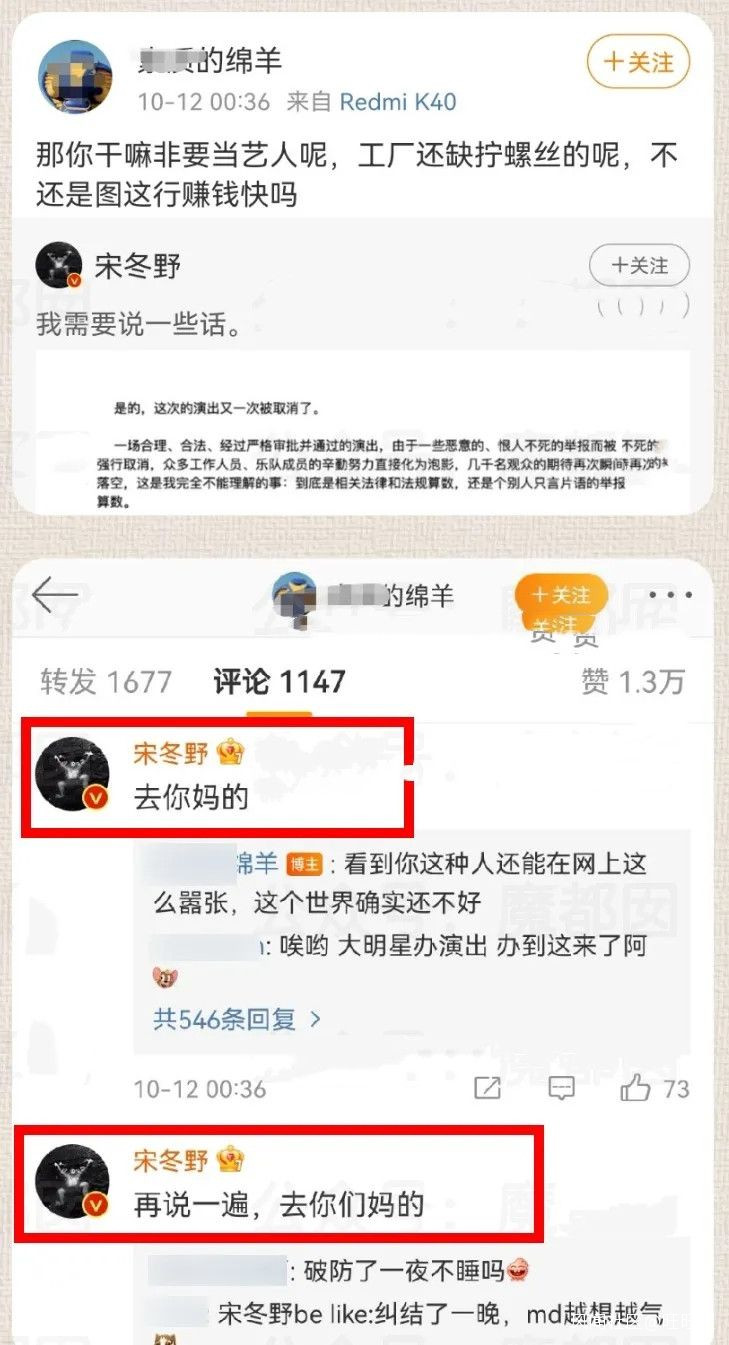729x1345 pixels.
Task: Tap the 去你妈的 comment text
Action: point(191,797)
